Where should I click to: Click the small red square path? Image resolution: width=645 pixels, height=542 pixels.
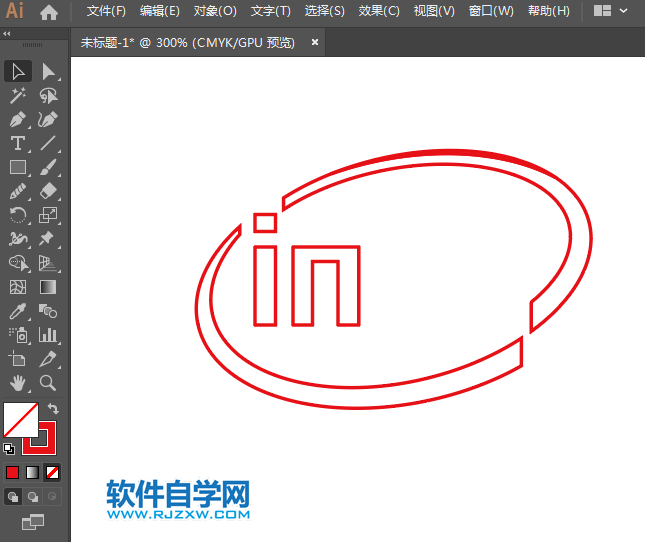click(264, 222)
